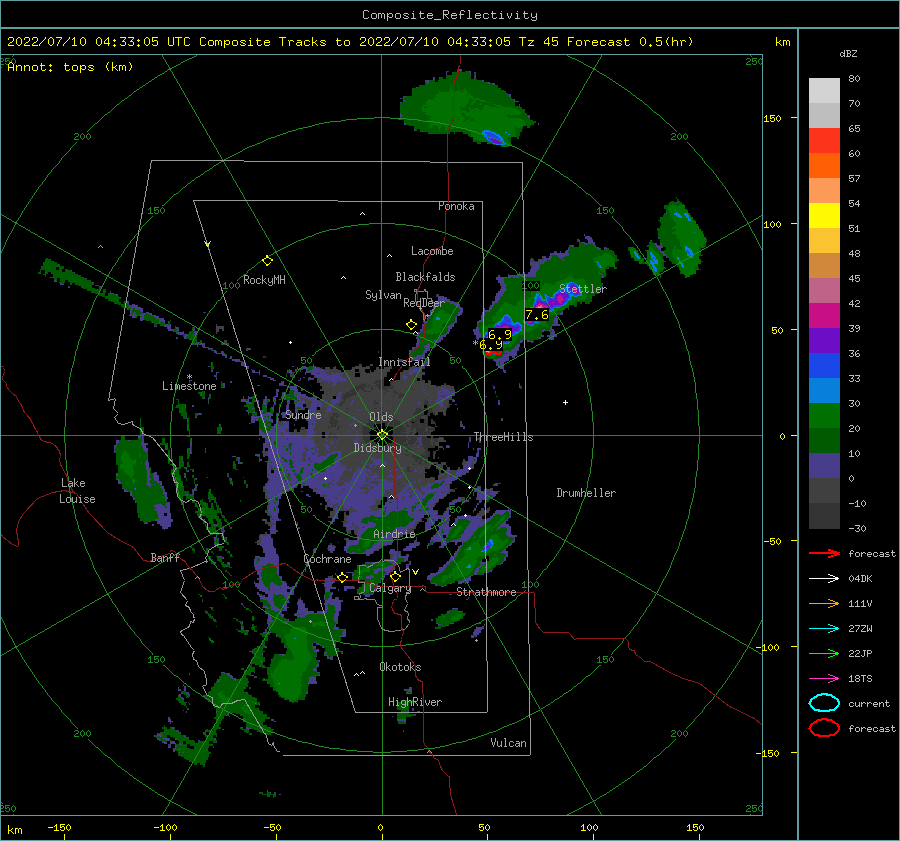Click the white 04DK track arrow
This screenshot has height=841, width=900.
click(824, 579)
